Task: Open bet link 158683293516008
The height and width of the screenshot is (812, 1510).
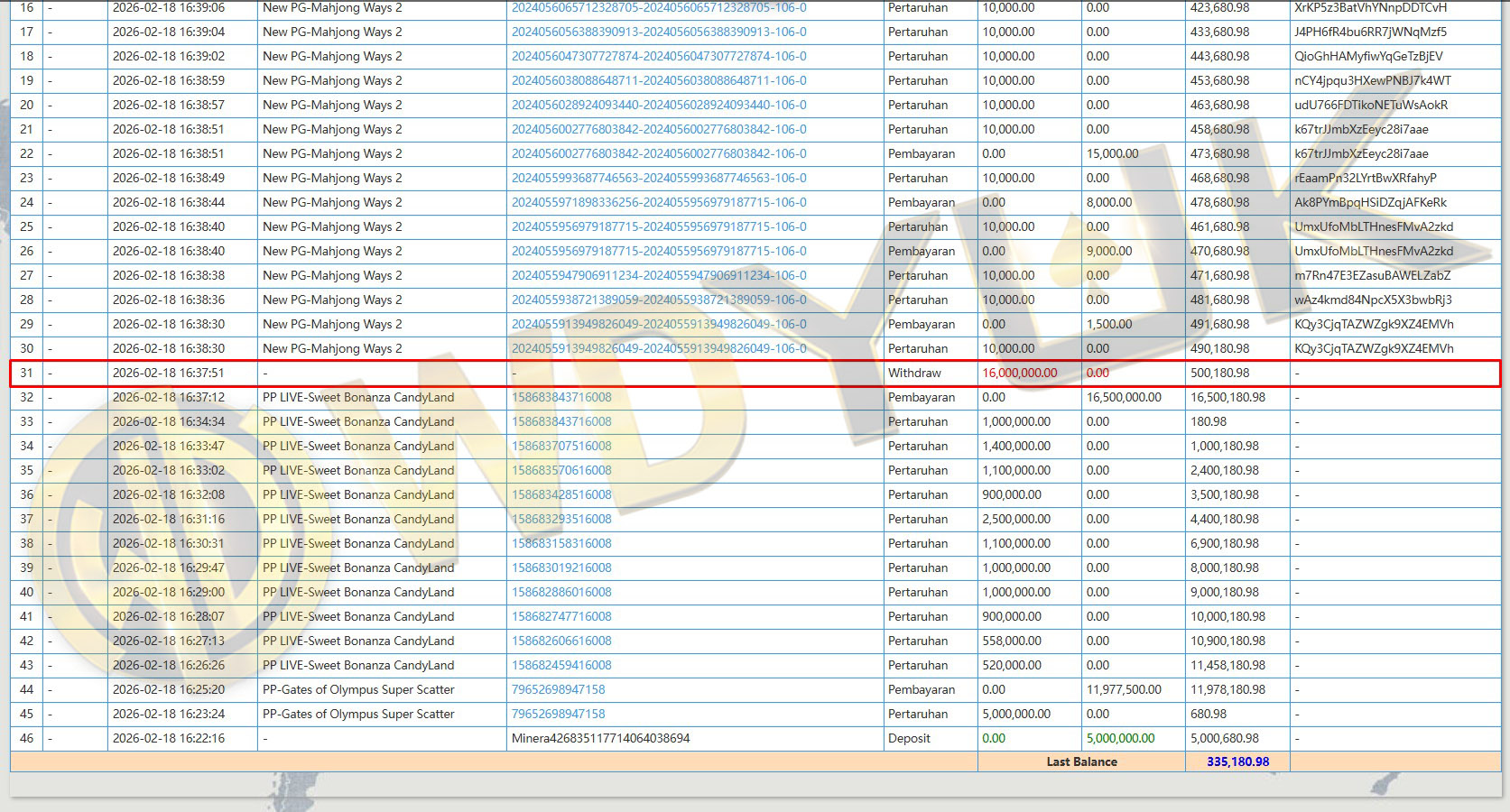Action: [x=561, y=519]
